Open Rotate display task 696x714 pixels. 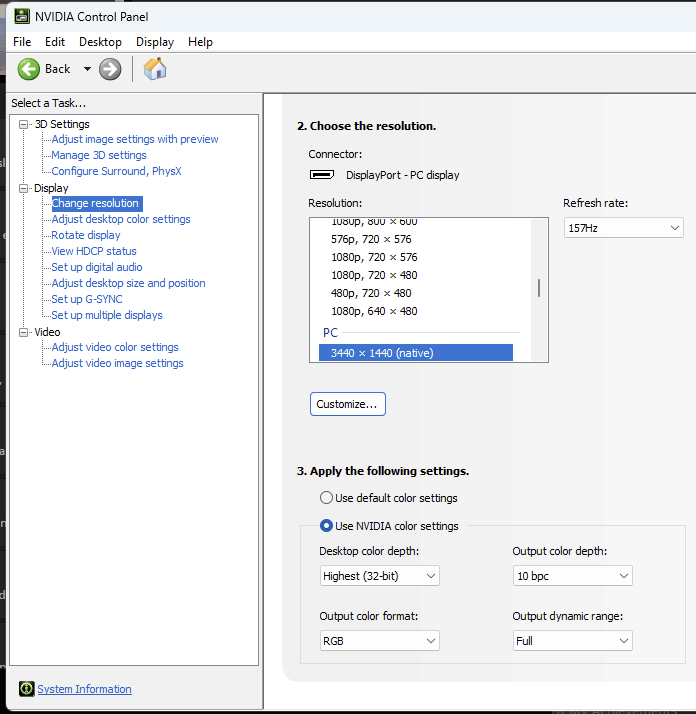(x=86, y=235)
